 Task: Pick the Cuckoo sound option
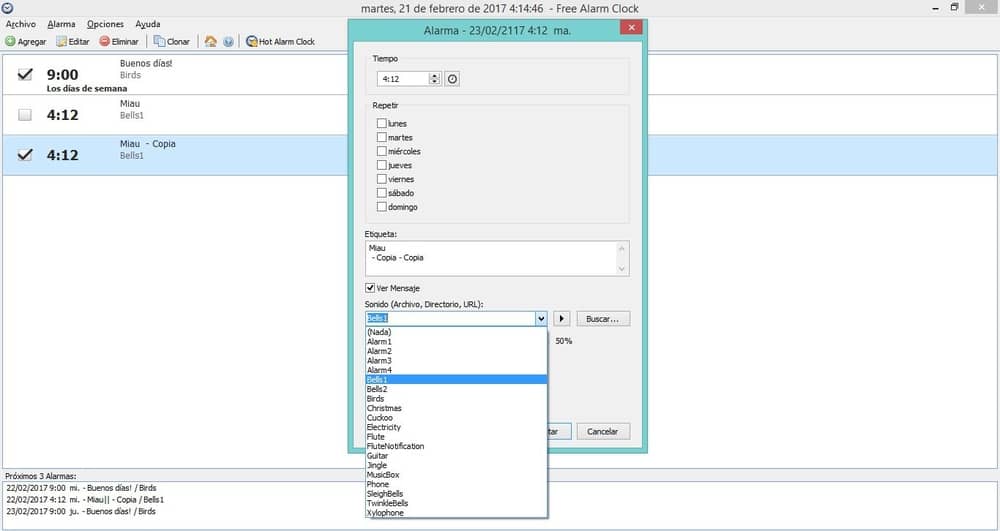click(456, 418)
